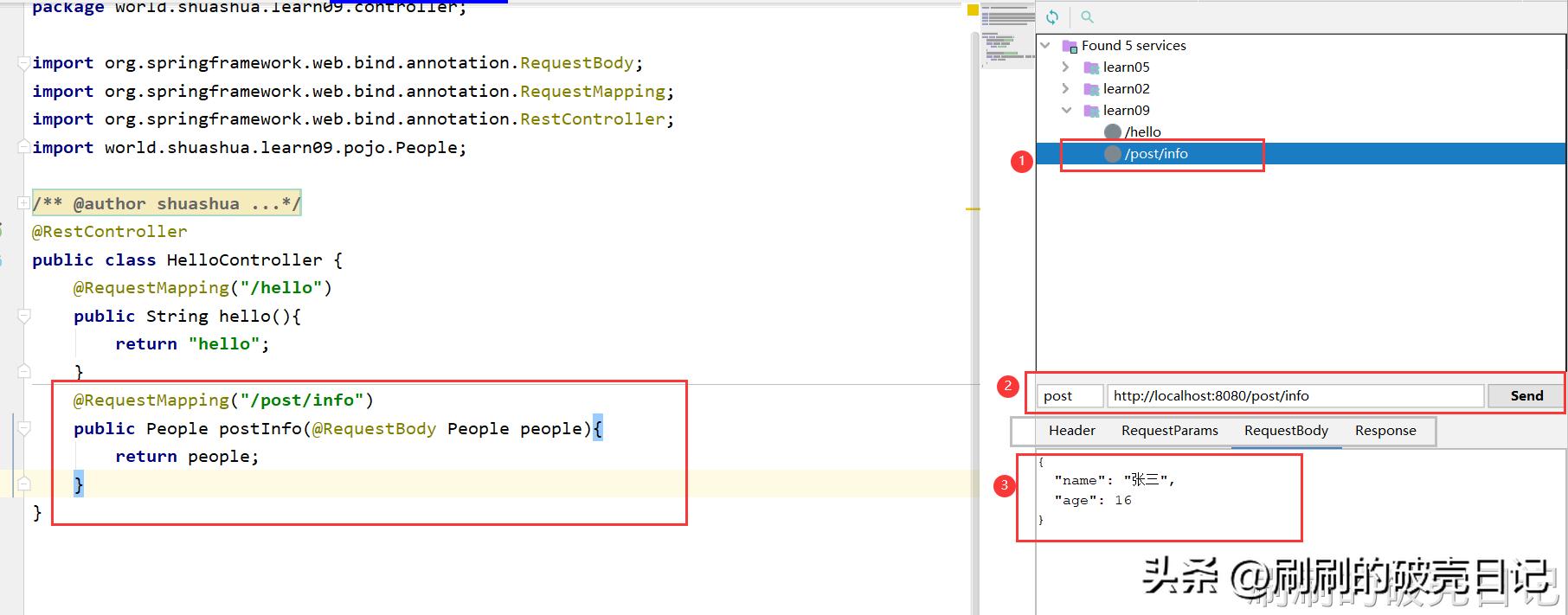Switch to the Header tab

[1071, 431]
